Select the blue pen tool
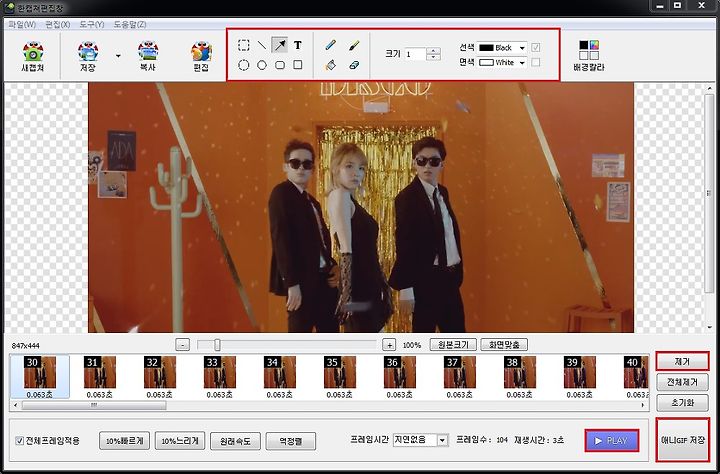 [330, 45]
